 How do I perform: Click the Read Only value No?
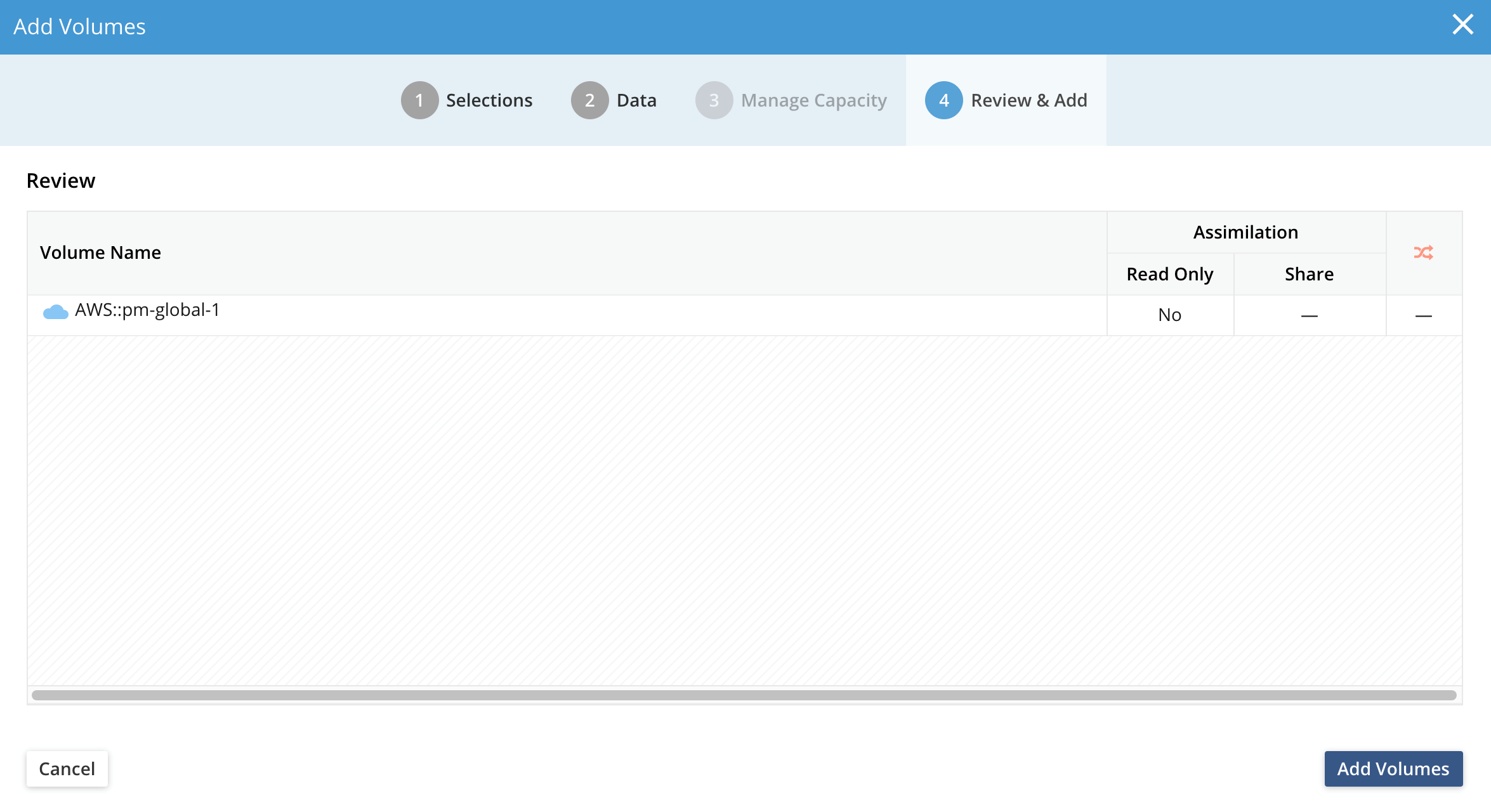(1169, 315)
